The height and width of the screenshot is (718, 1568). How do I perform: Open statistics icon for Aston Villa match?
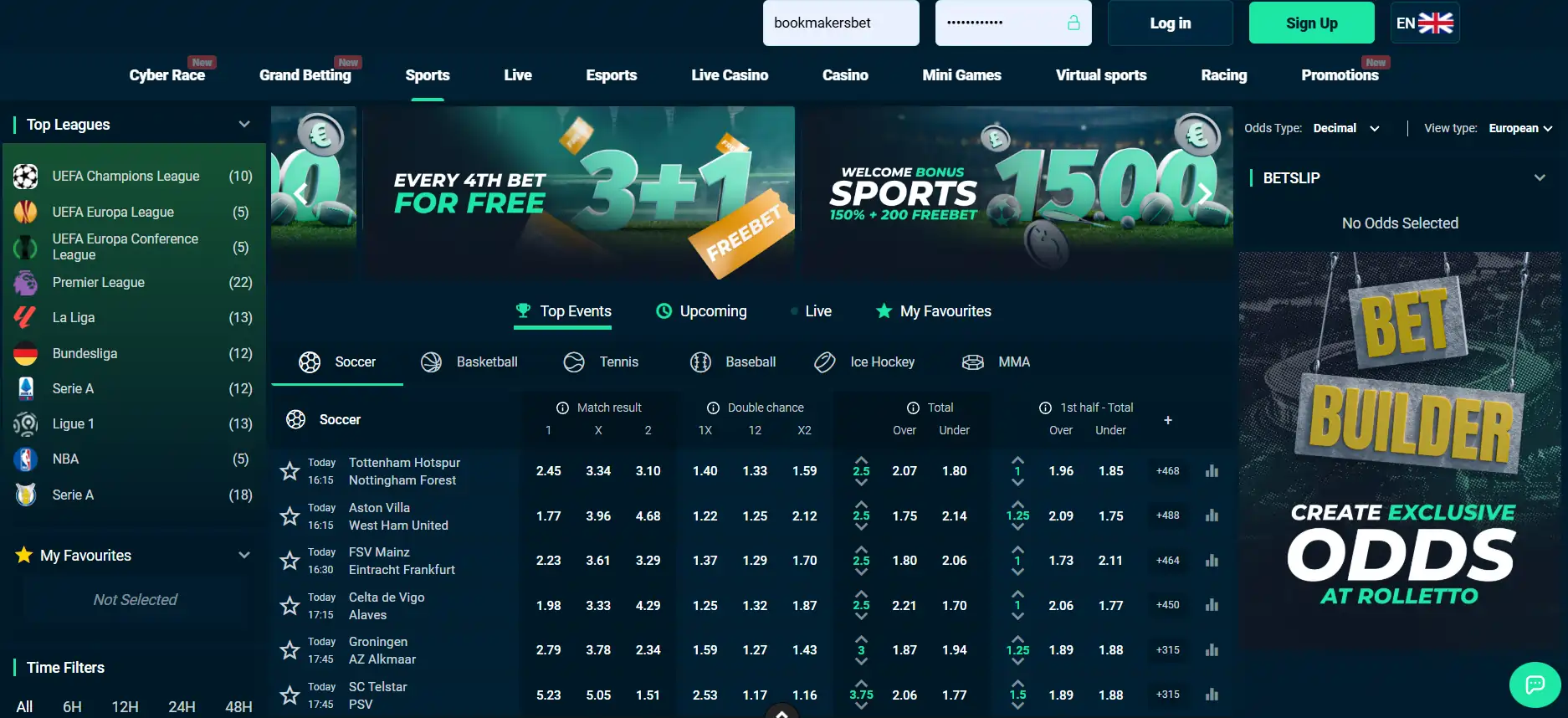point(1212,515)
